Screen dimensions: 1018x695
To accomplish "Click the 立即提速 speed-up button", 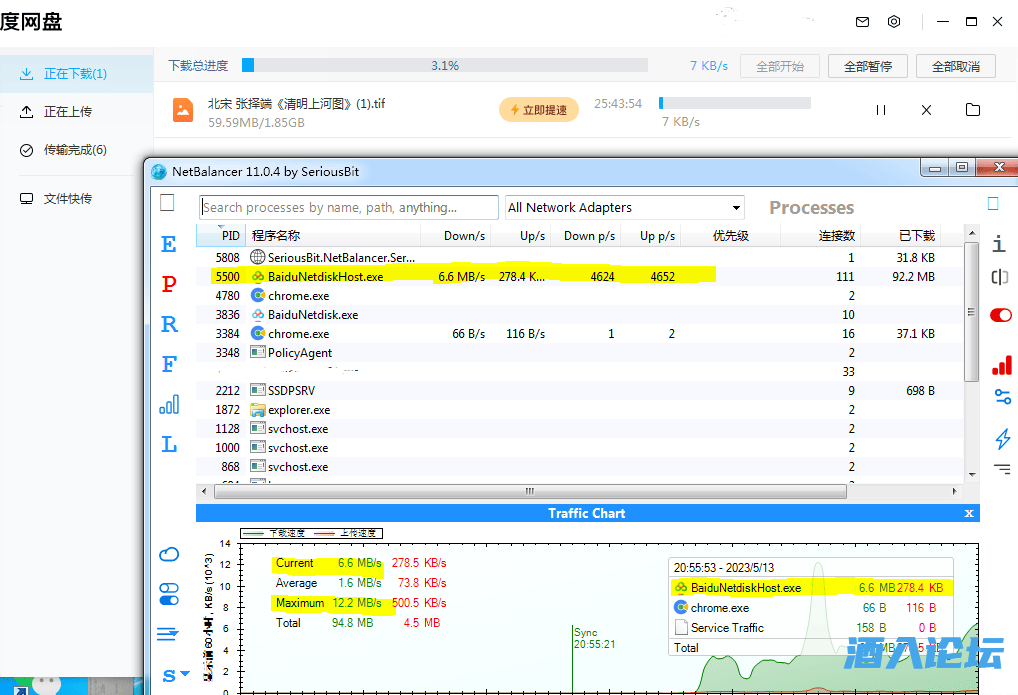I will point(539,110).
